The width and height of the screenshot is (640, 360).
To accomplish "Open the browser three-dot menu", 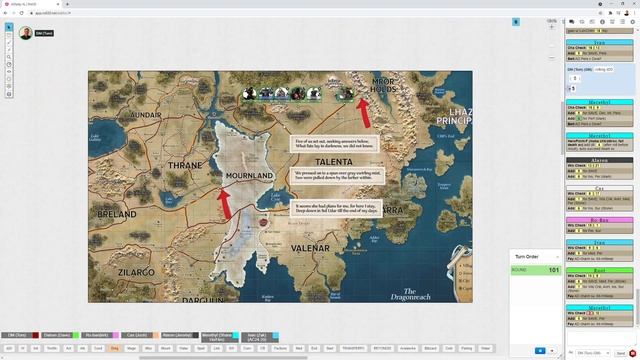I will click(635, 13).
